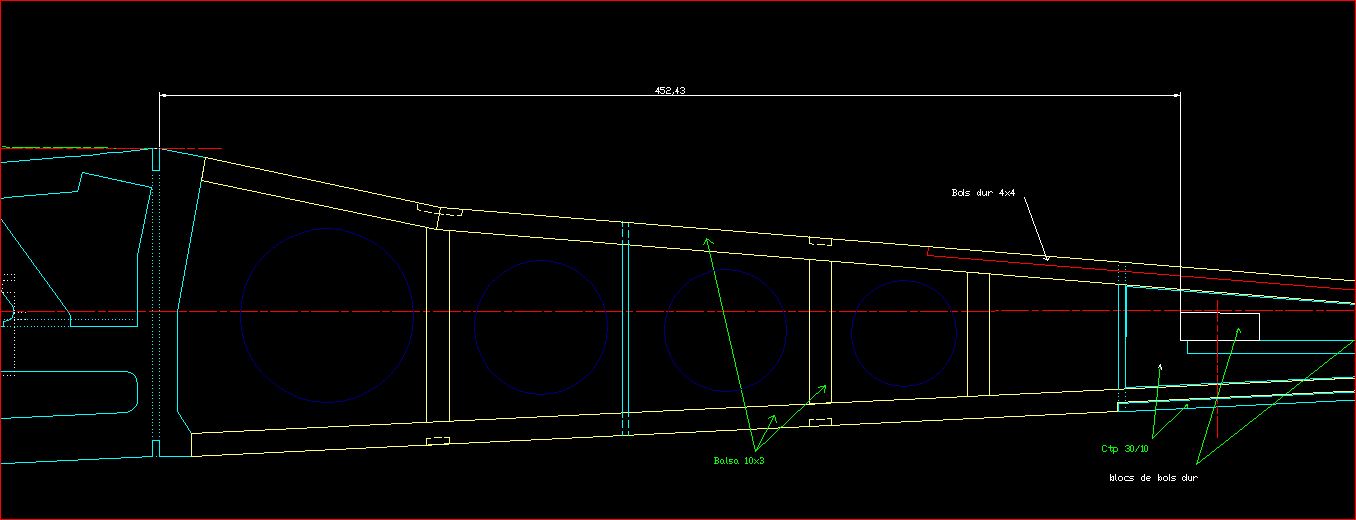The image size is (1356, 520).
Task: Select the white rectangular block near right edge
Action: click(x=1219, y=326)
